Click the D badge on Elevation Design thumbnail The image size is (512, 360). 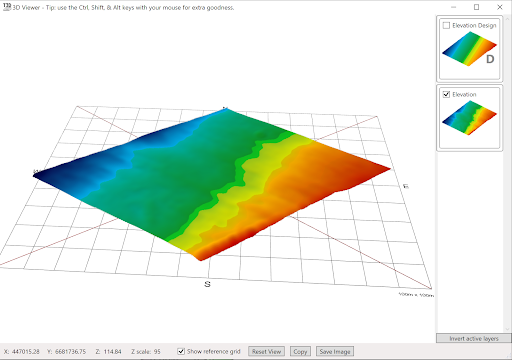(x=490, y=59)
